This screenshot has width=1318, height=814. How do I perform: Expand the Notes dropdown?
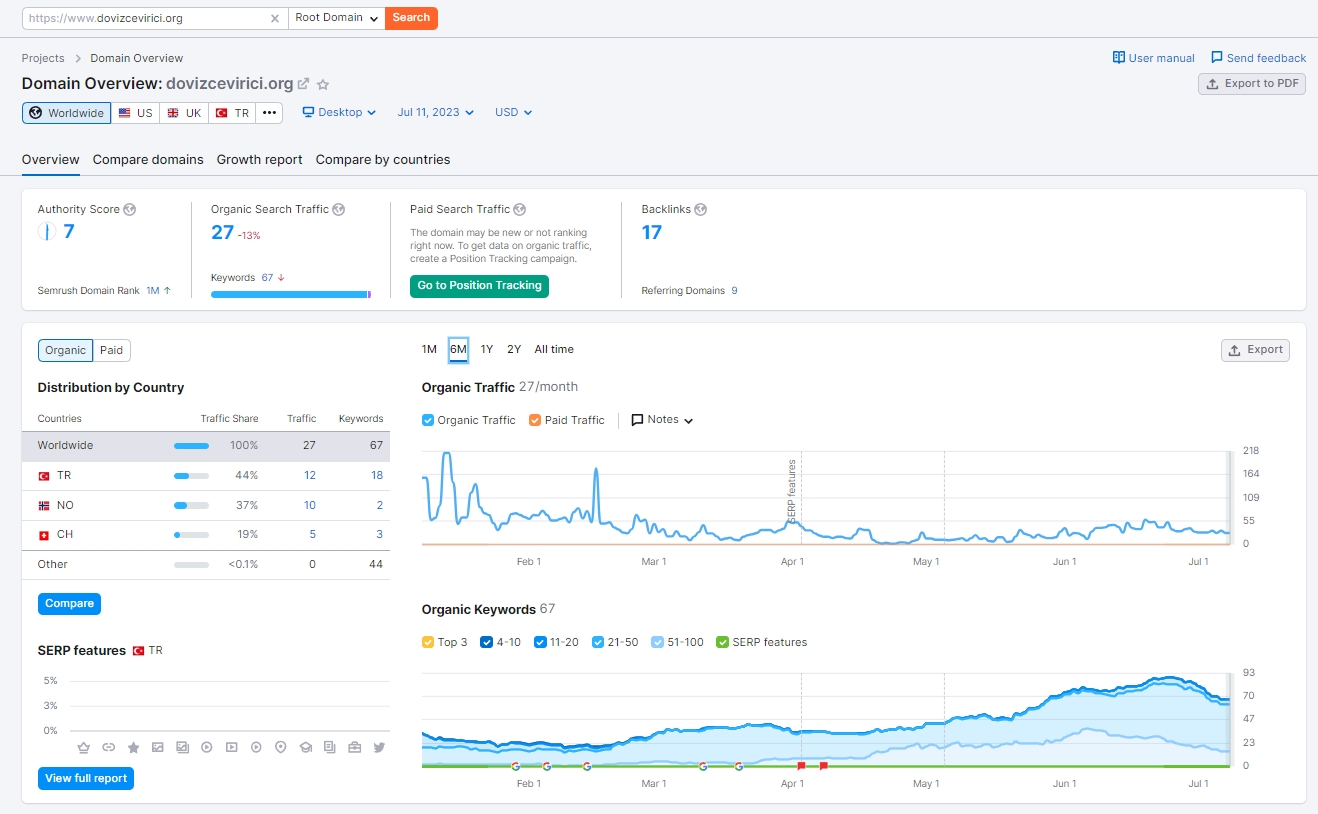coord(662,420)
